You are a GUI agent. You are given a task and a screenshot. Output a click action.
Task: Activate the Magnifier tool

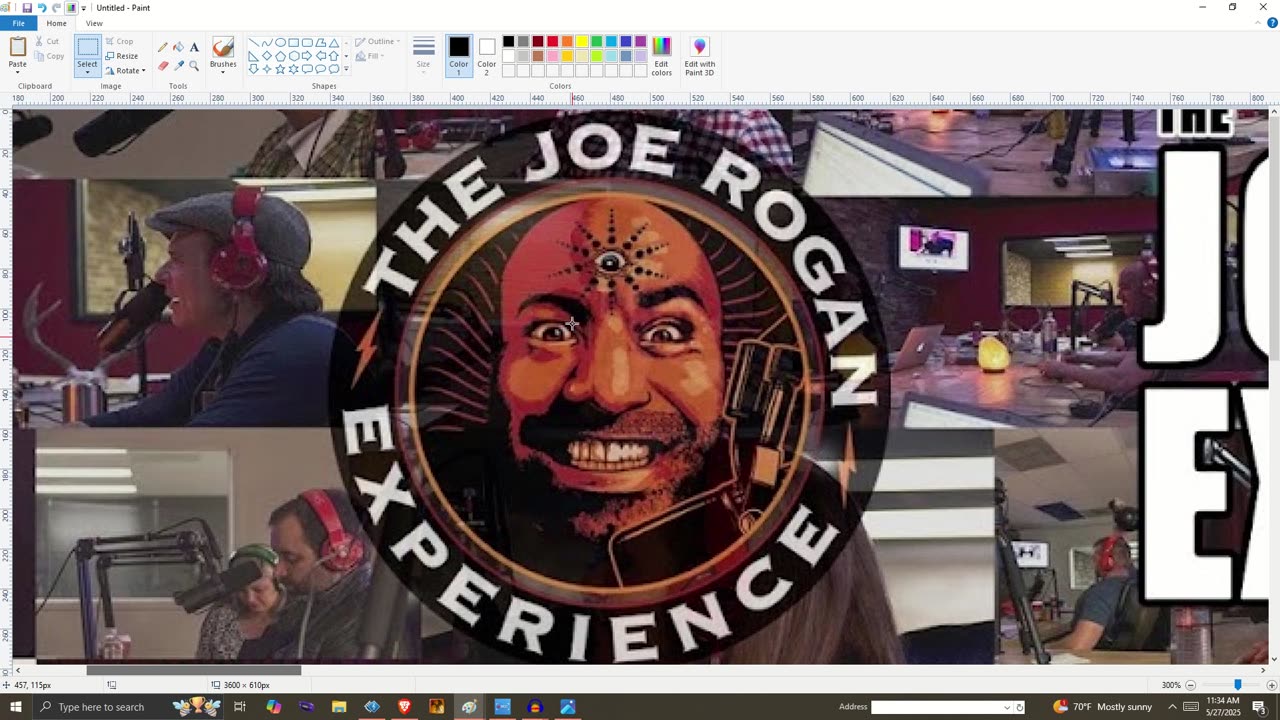(194, 66)
